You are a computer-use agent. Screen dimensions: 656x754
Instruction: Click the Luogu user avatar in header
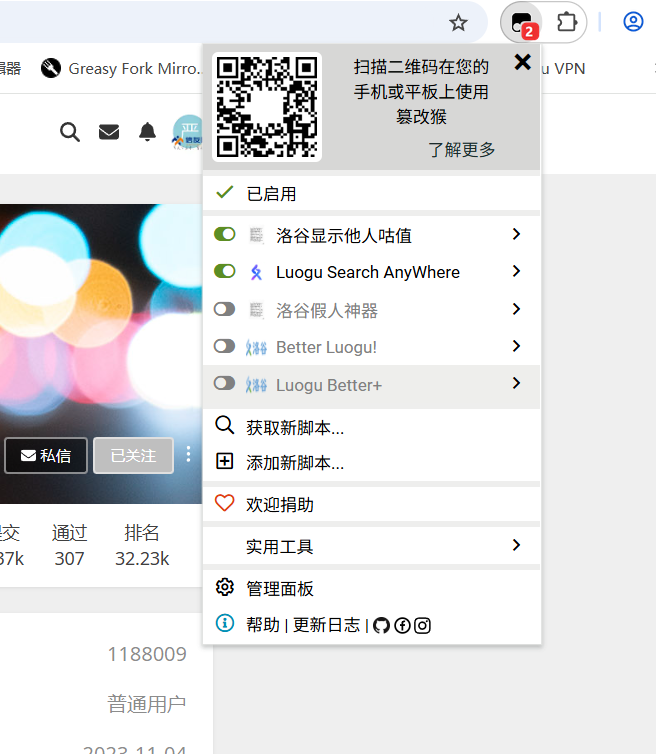tap(188, 132)
